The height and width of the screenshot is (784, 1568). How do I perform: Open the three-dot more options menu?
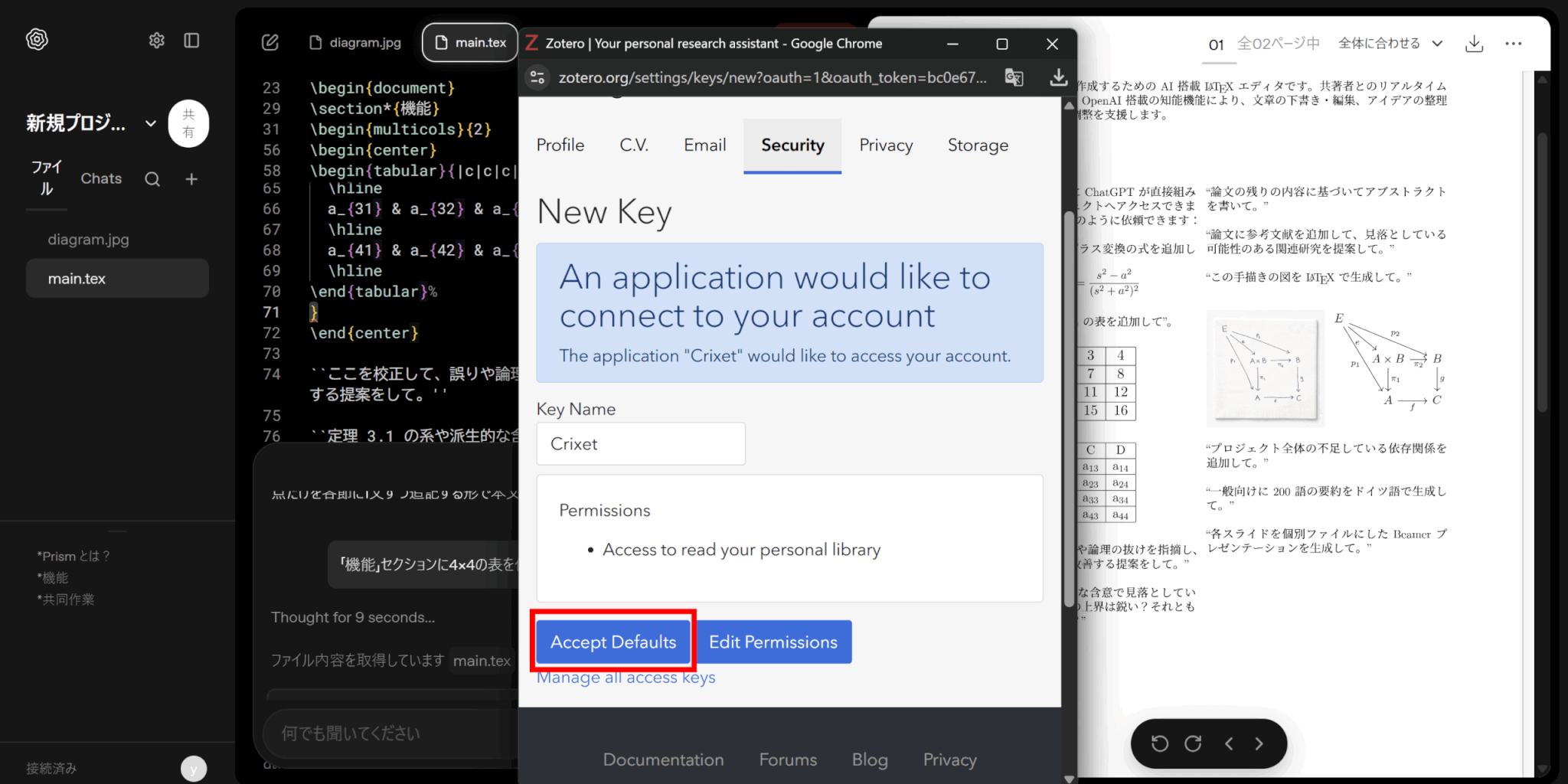click(x=1513, y=44)
